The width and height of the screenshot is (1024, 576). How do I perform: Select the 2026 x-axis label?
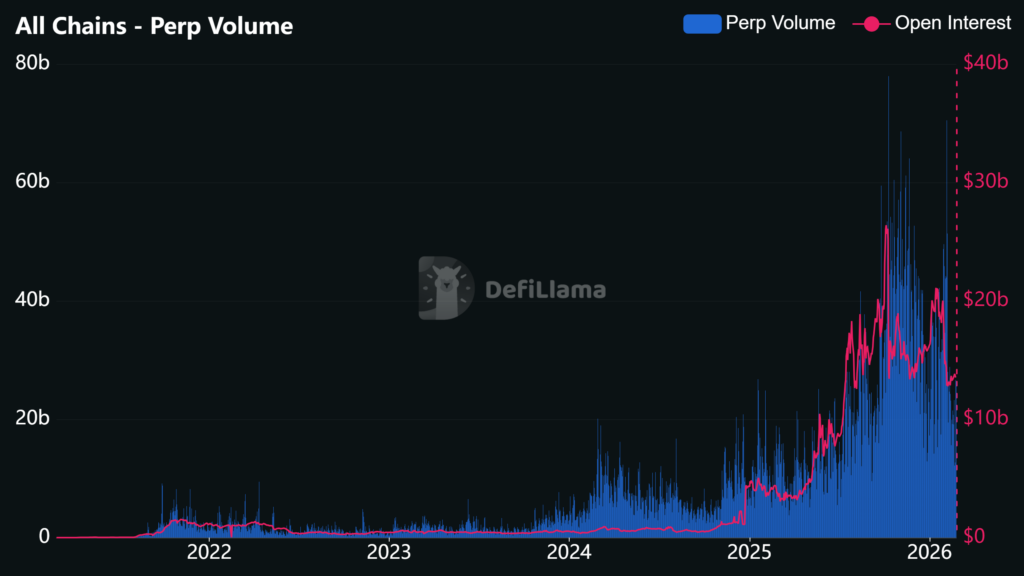(x=928, y=551)
